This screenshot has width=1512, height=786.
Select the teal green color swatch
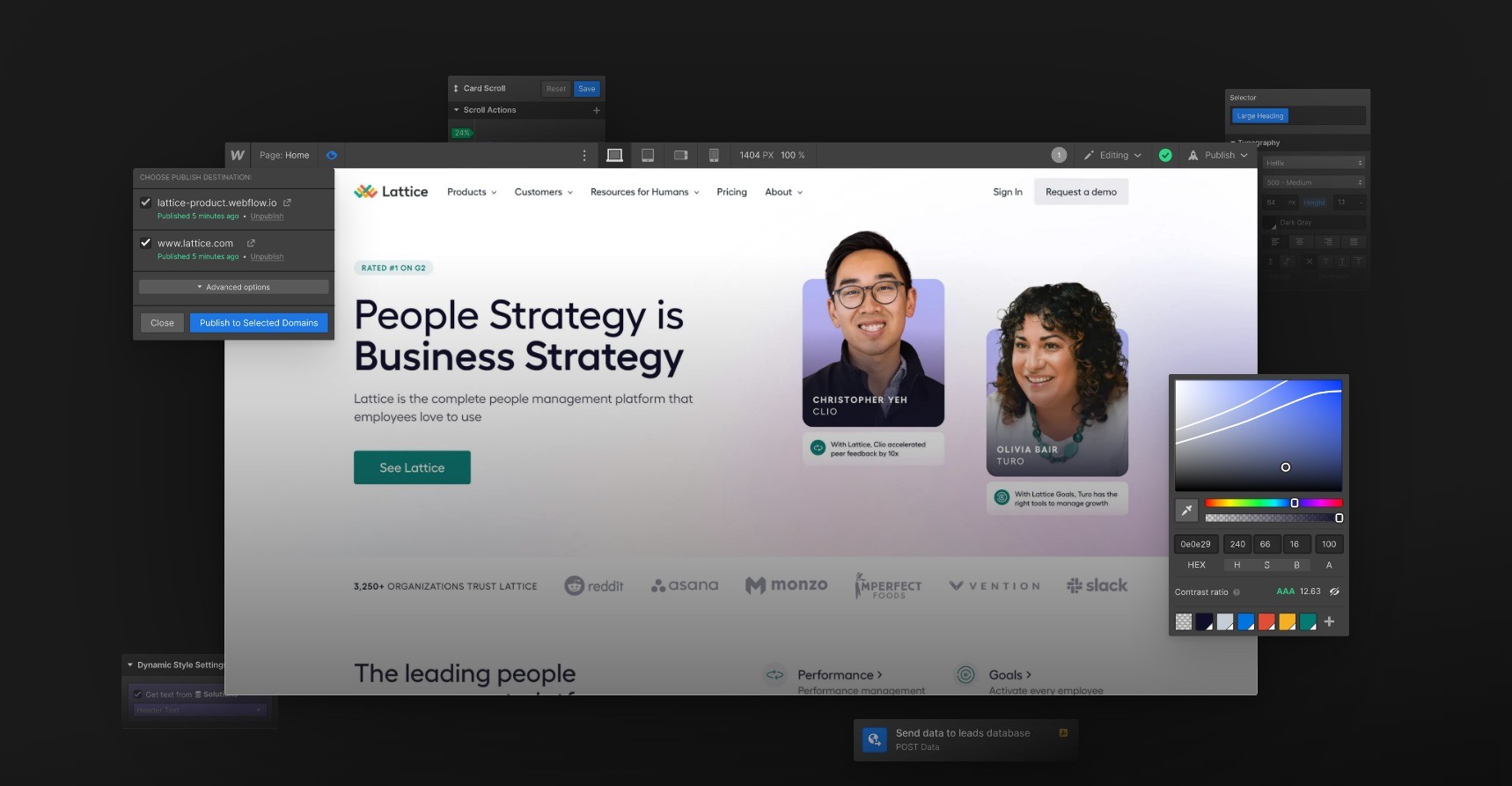pos(1308,621)
